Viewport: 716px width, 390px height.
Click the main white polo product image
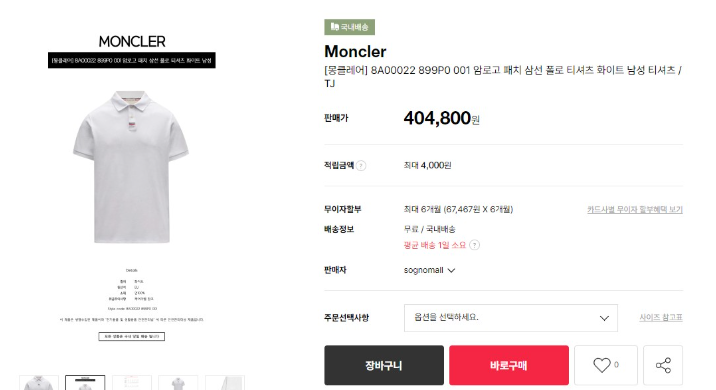pos(131,167)
